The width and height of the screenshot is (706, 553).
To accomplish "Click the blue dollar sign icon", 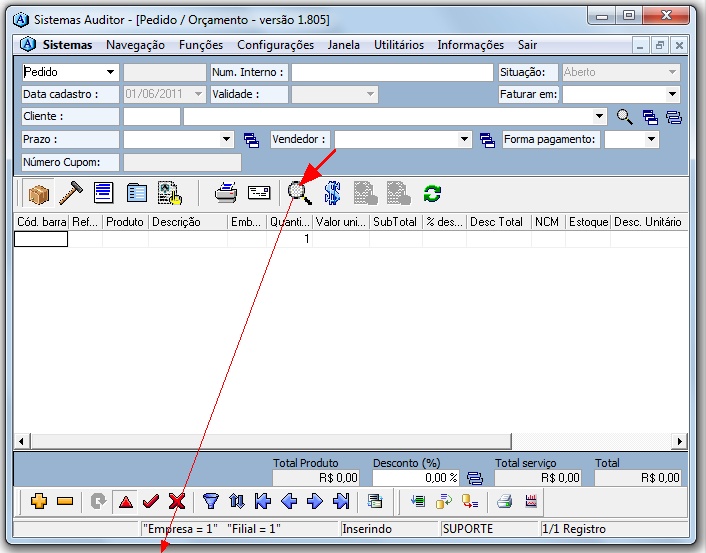I will click(x=333, y=193).
